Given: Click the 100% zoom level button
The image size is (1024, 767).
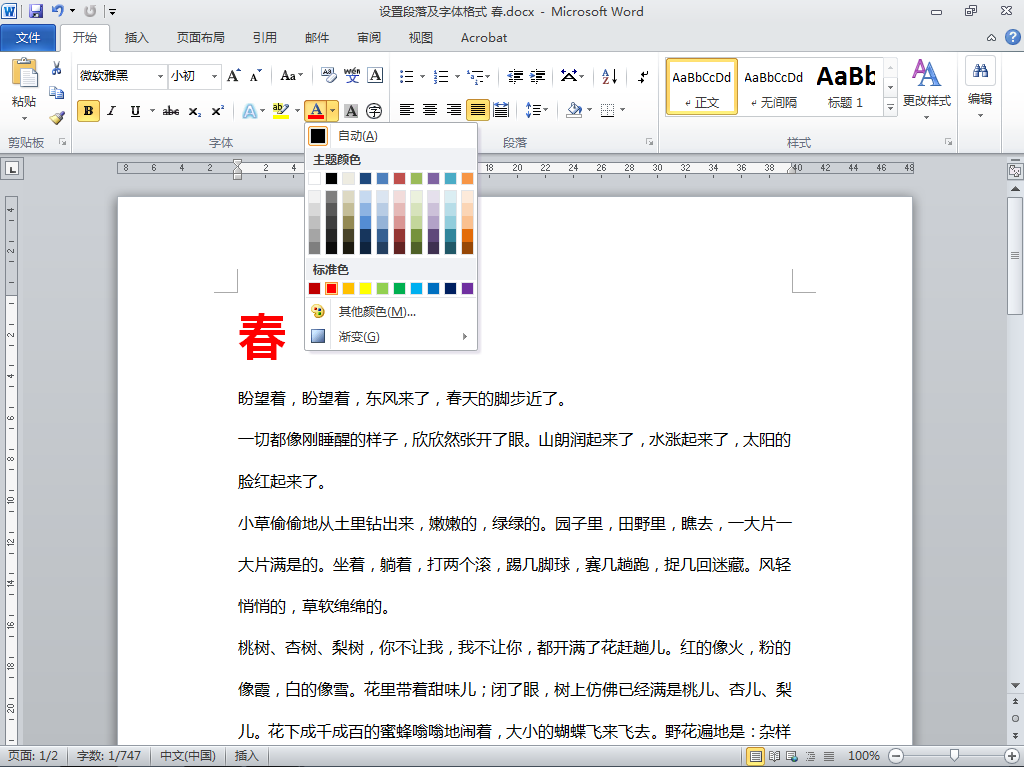Looking at the screenshot, I should click(x=863, y=756).
